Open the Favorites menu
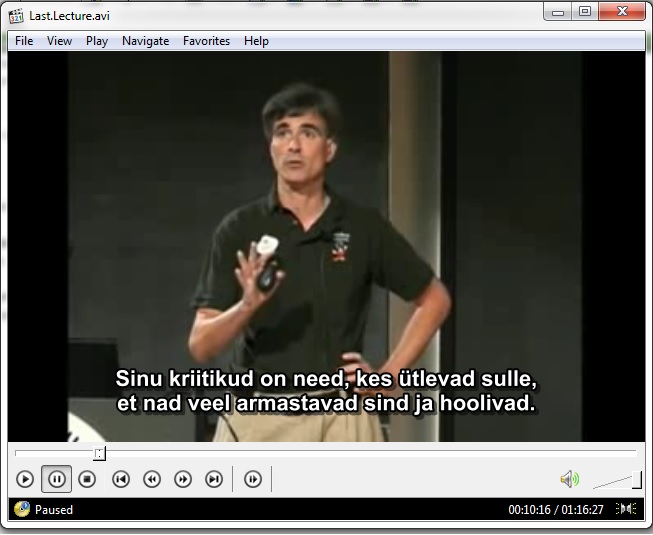 coord(206,41)
